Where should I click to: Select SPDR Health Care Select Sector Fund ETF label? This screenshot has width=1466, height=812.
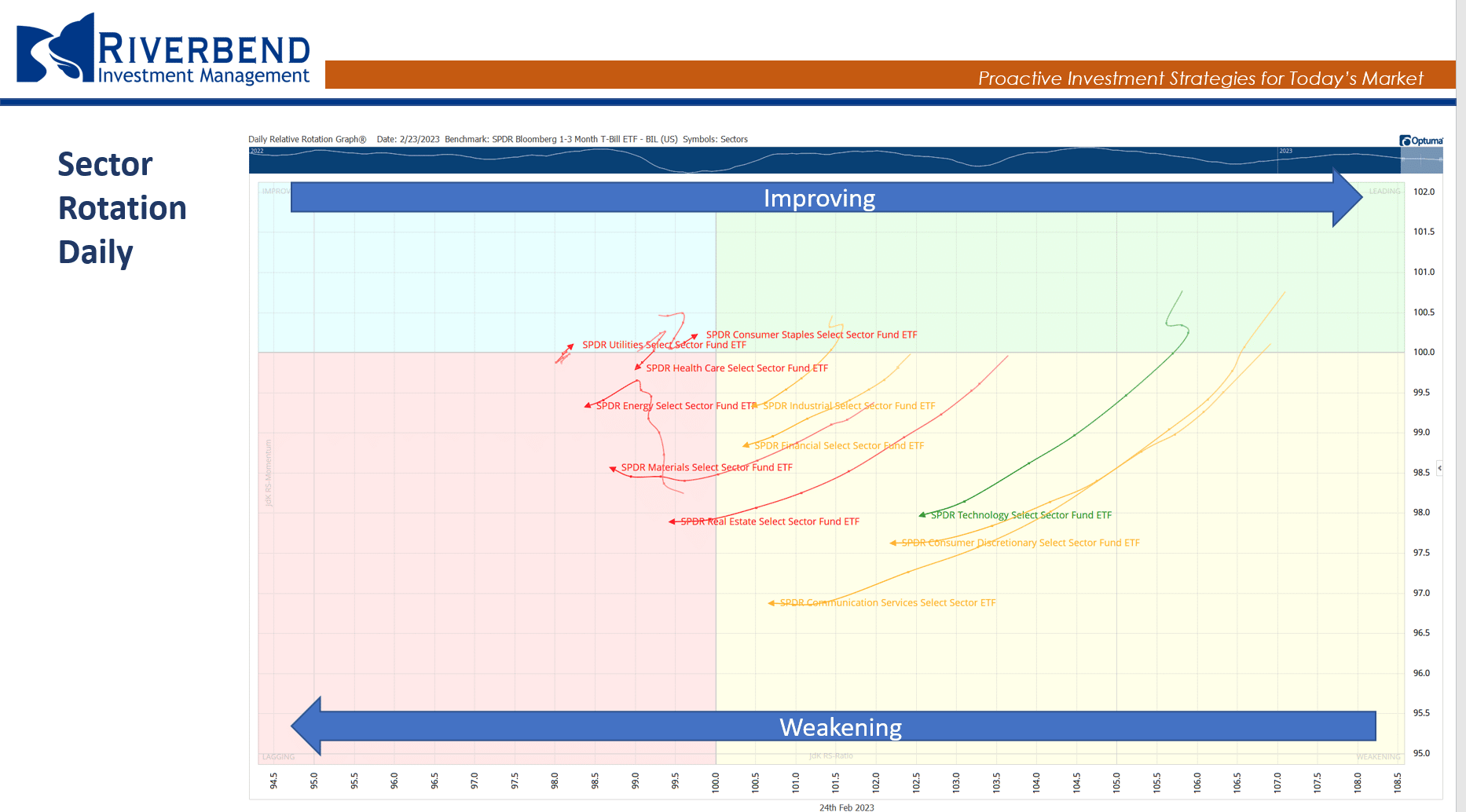point(737,368)
